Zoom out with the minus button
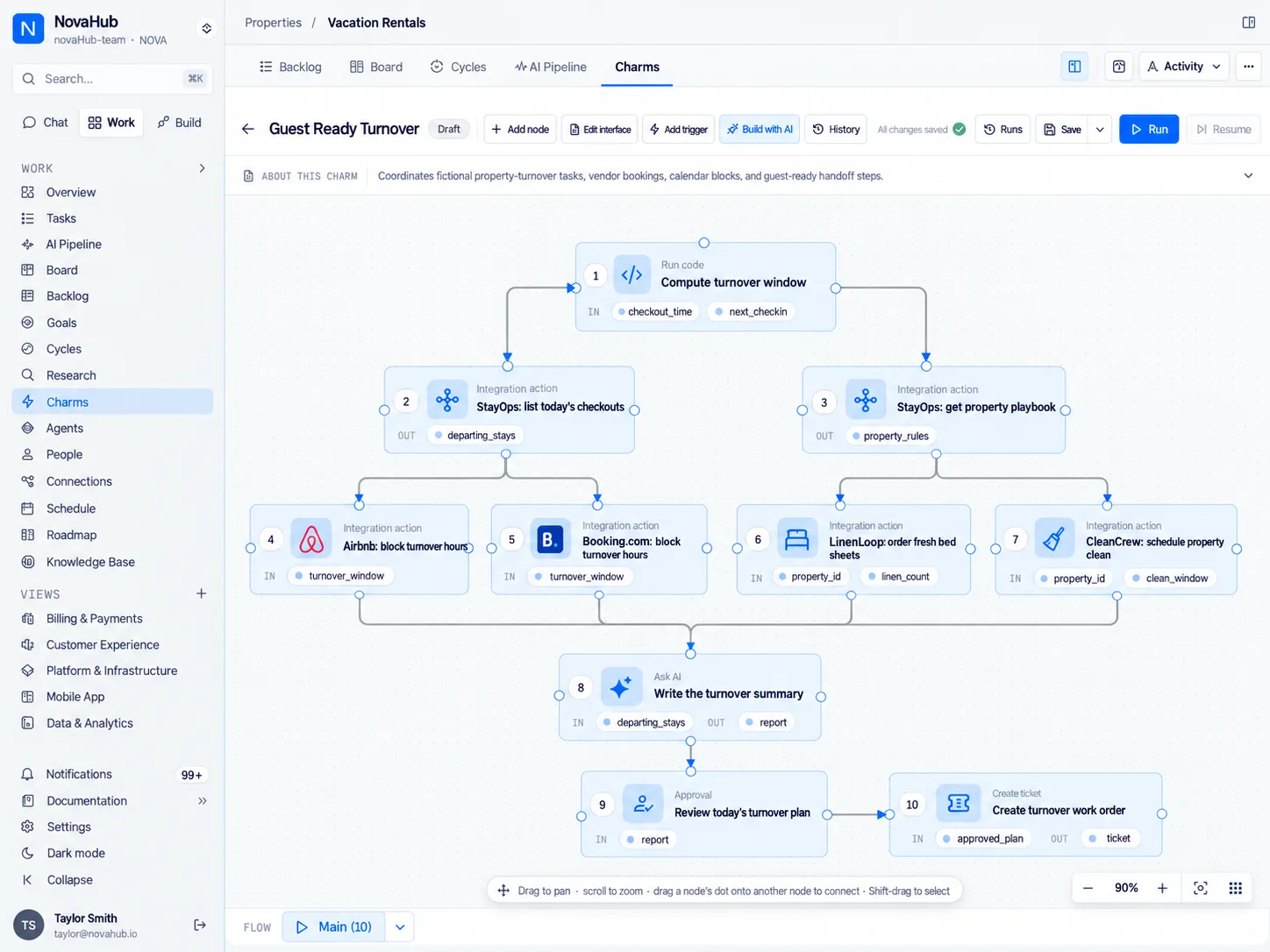1270x952 pixels. (1088, 888)
